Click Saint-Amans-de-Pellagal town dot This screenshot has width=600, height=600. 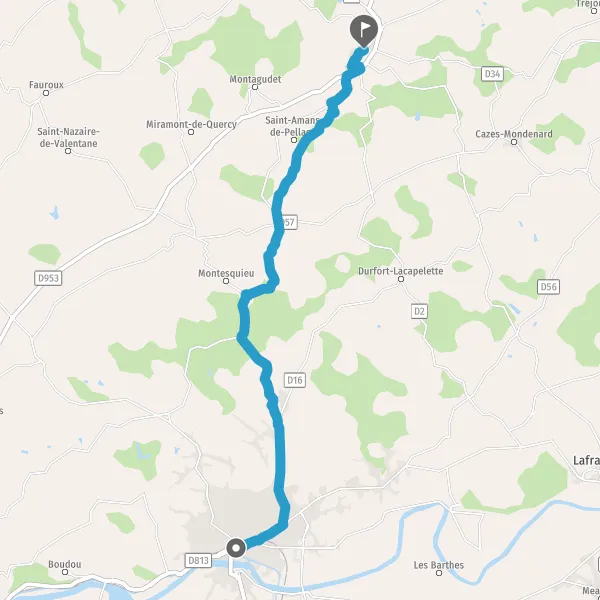coord(294,140)
